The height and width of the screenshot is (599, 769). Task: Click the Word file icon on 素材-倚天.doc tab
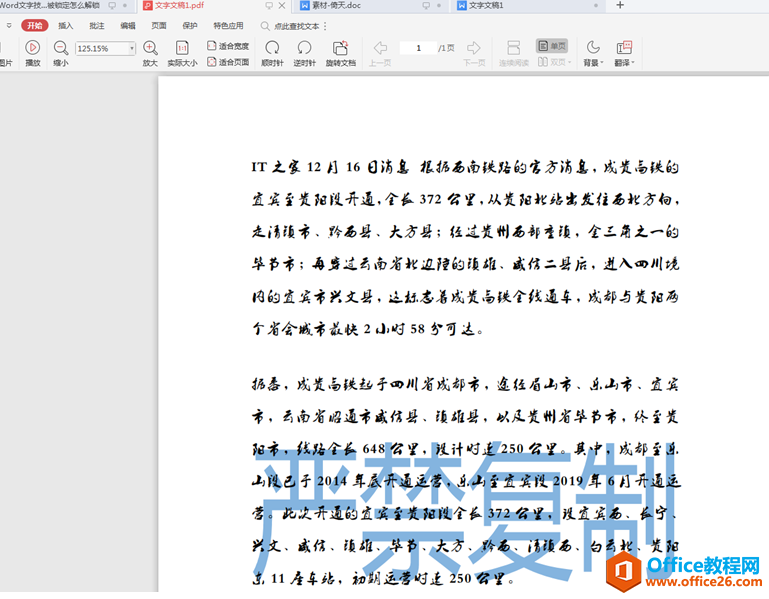tap(305, 5)
